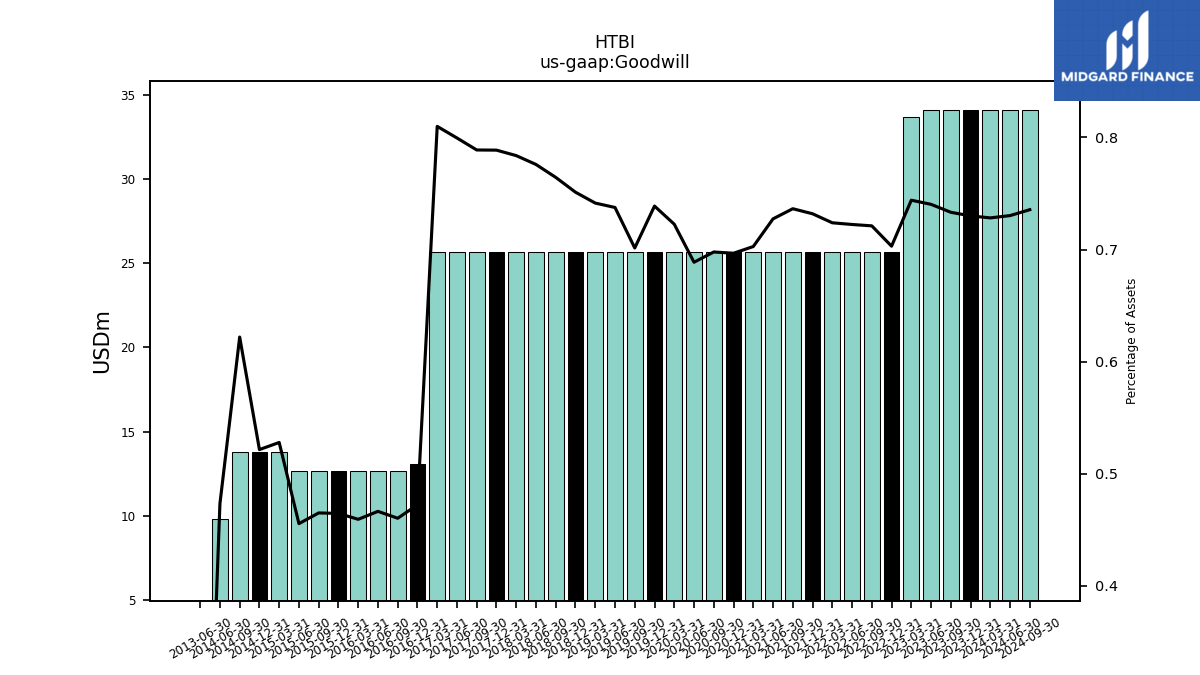Click the 25 tick on USDm axis

pos(128,264)
